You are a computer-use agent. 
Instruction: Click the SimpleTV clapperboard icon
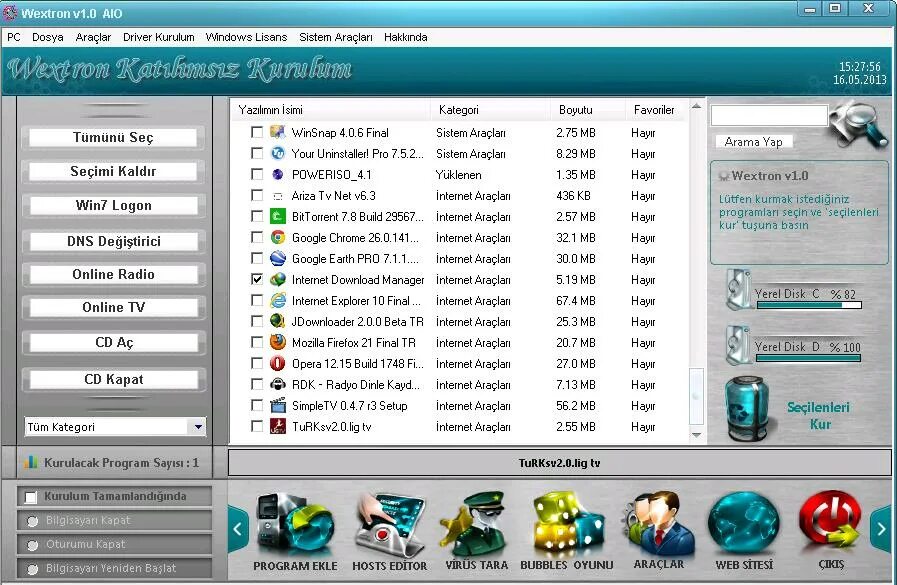tap(277, 405)
